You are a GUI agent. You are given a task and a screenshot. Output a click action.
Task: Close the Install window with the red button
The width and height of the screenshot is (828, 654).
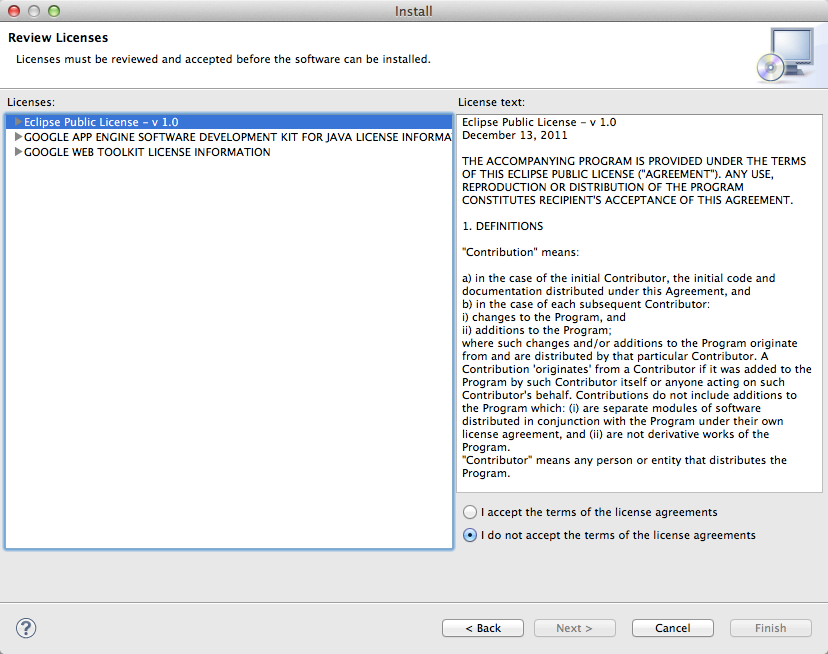(14, 11)
